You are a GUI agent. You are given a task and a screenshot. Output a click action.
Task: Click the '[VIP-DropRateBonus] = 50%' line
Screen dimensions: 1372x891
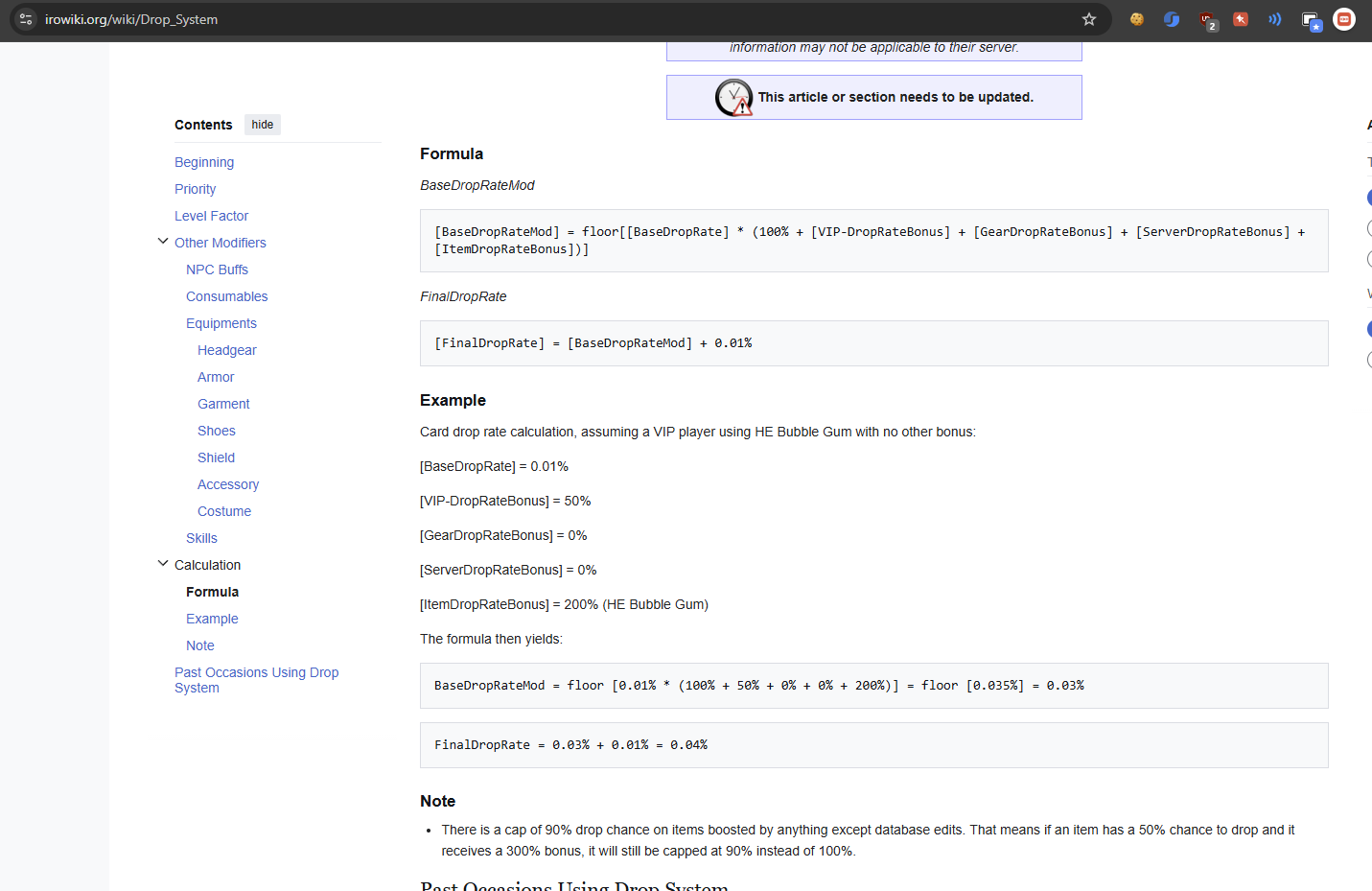tap(505, 501)
